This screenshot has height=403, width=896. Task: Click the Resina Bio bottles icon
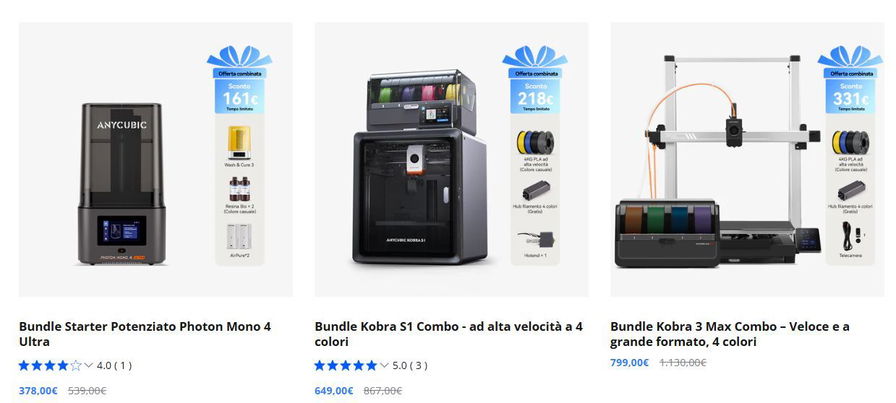[x=239, y=189]
